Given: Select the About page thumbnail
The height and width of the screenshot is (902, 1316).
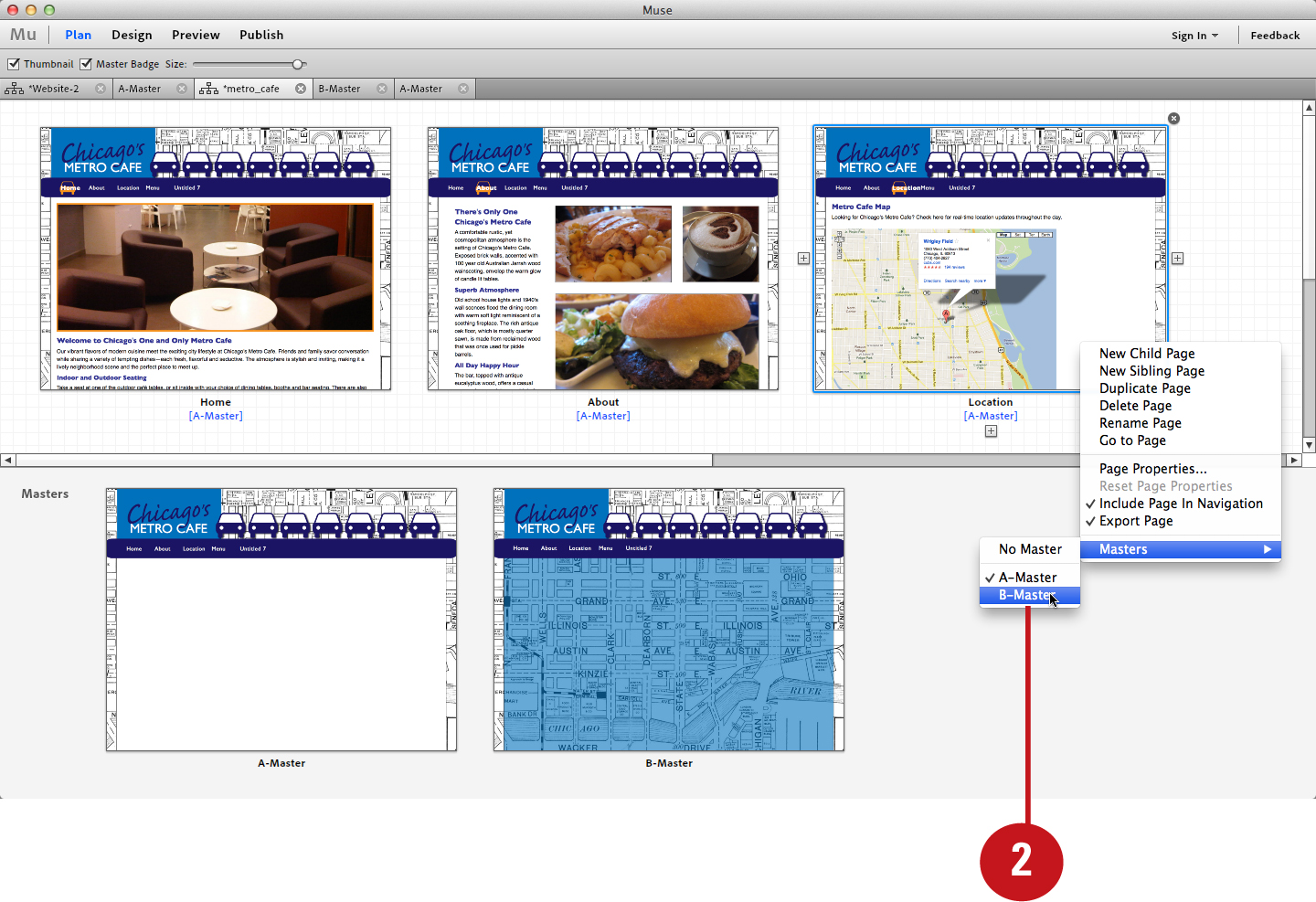Looking at the screenshot, I should click(603, 259).
